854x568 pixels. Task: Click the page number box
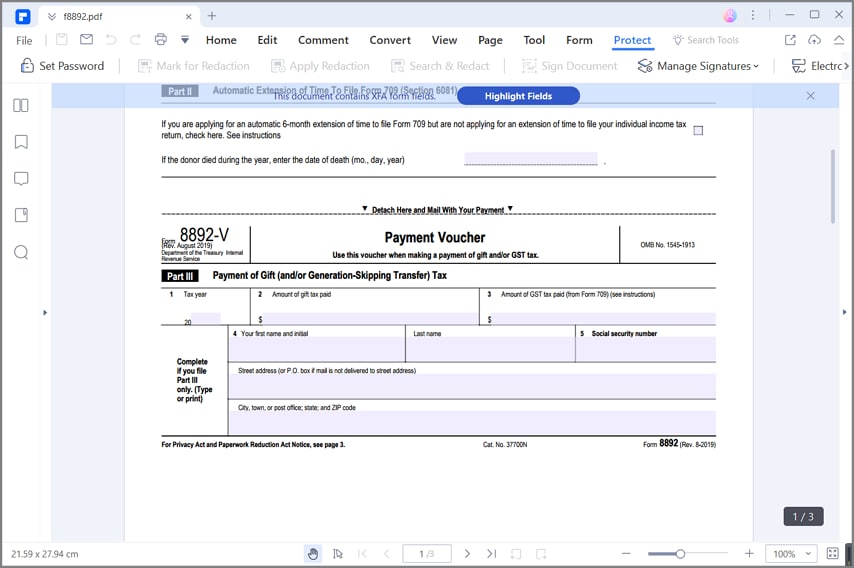(427, 554)
